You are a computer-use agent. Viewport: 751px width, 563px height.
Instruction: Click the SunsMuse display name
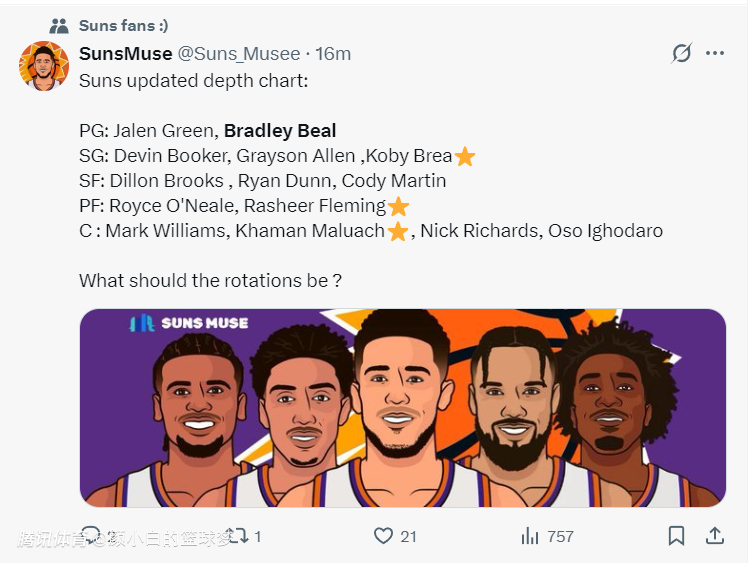(125, 54)
